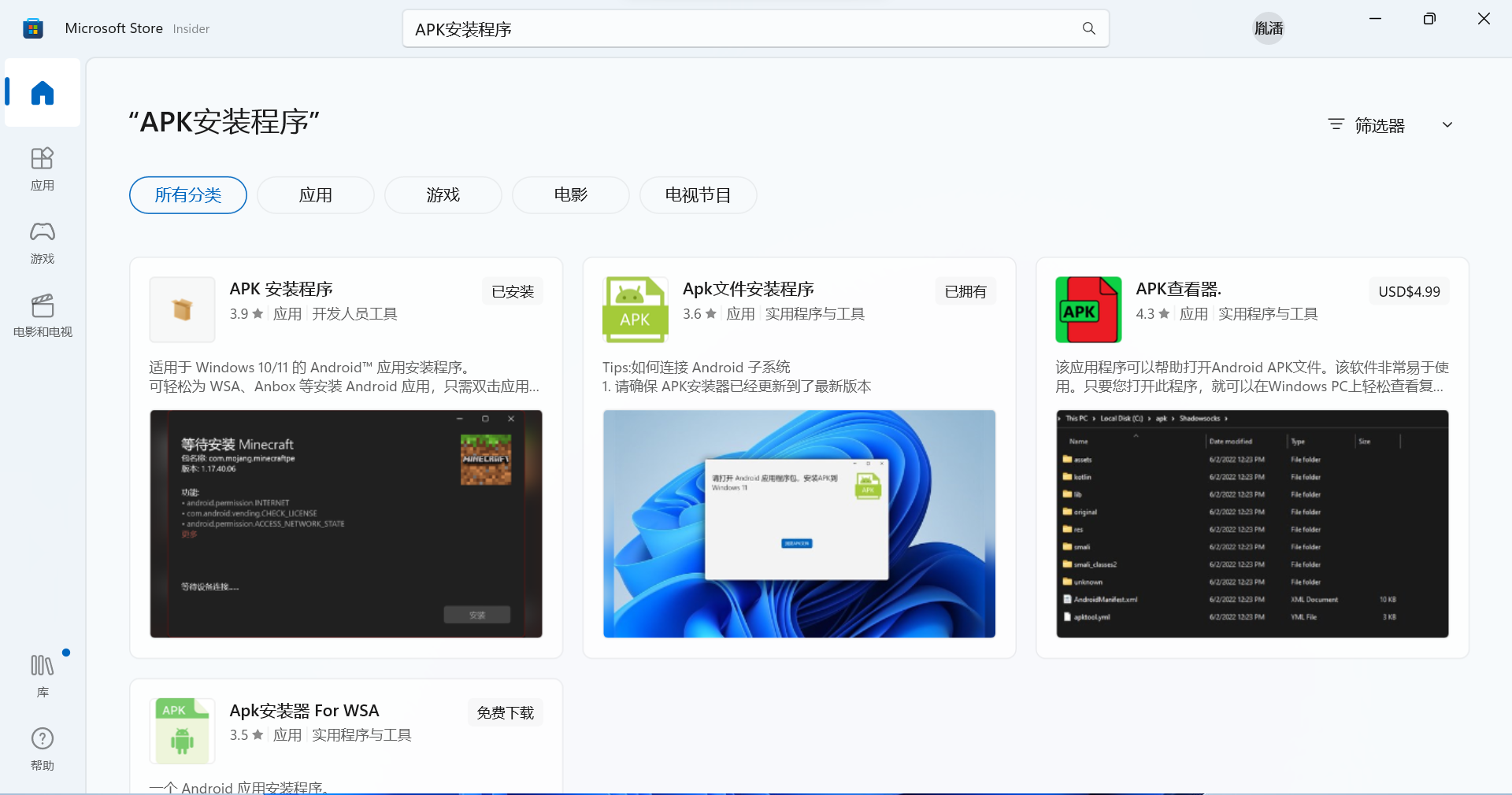The height and width of the screenshot is (795, 1512).
Task: Open the Home page in sidebar
Action: coord(43,93)
